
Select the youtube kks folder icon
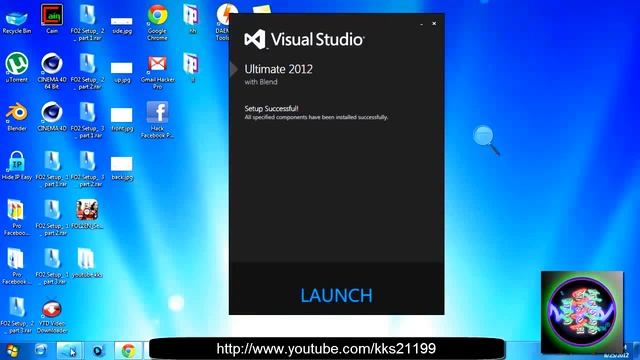point(87,263)
